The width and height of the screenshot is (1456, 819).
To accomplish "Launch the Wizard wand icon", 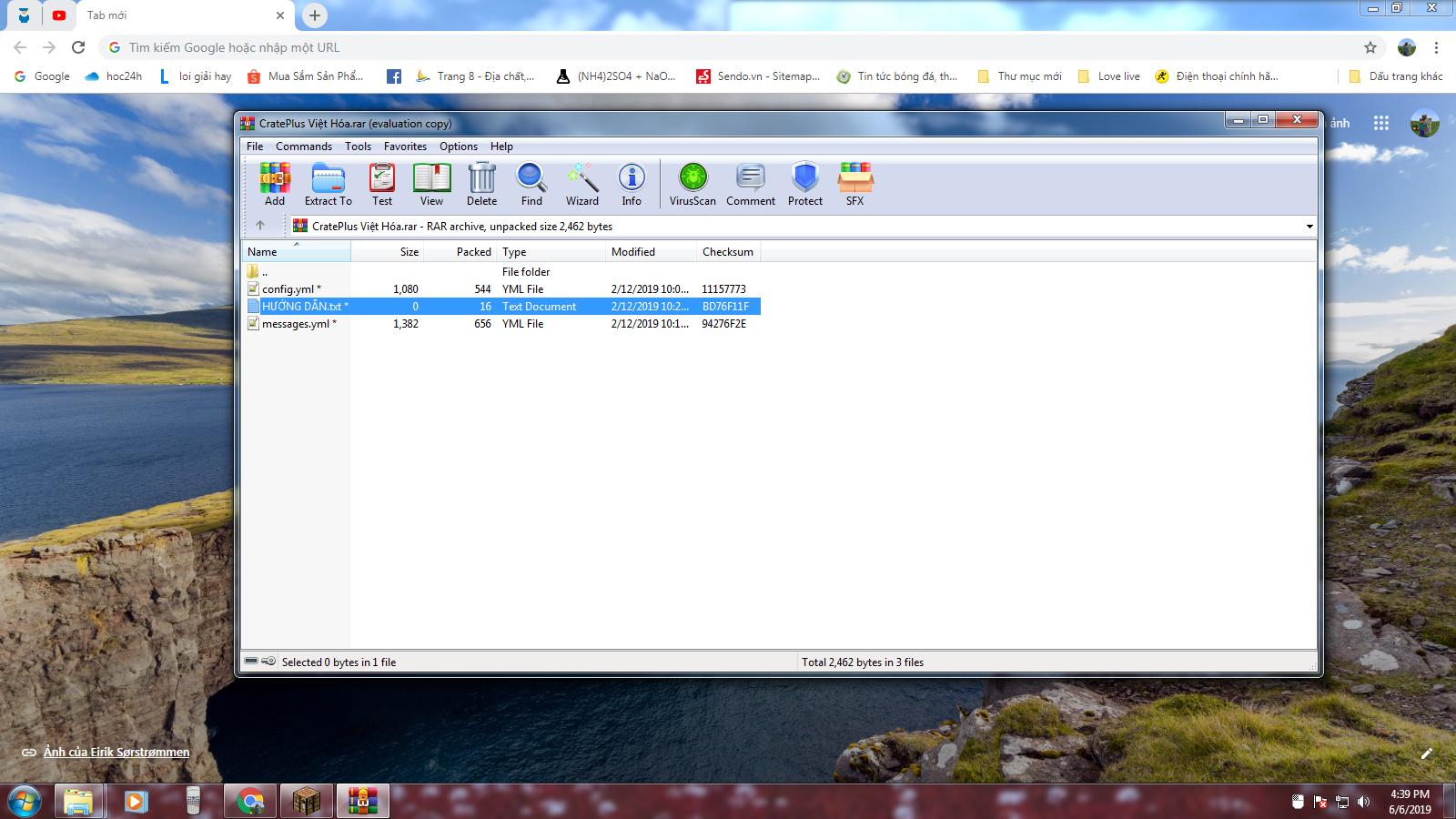I will 582,184.
